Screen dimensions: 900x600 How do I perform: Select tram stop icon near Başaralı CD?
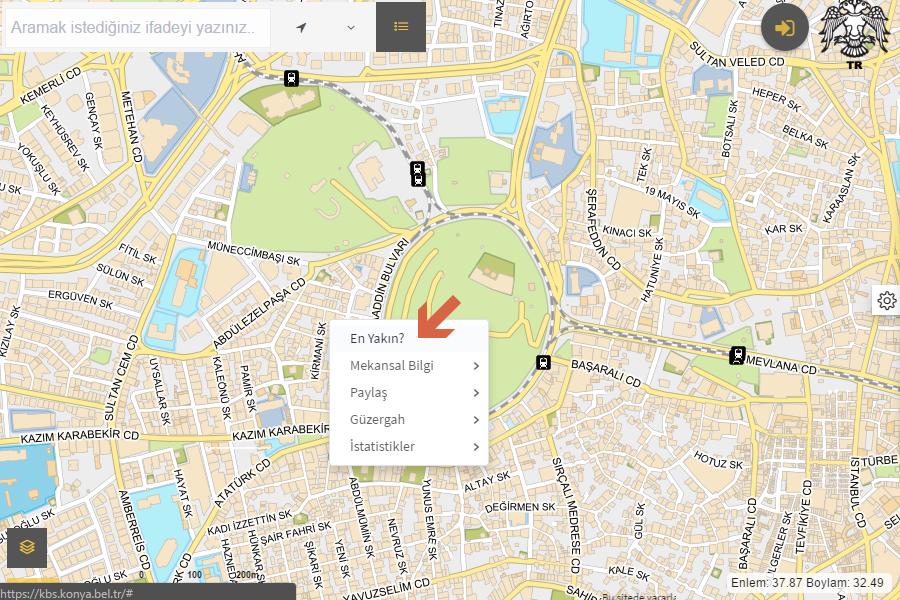pyautogui.click(x=544, y=362)
